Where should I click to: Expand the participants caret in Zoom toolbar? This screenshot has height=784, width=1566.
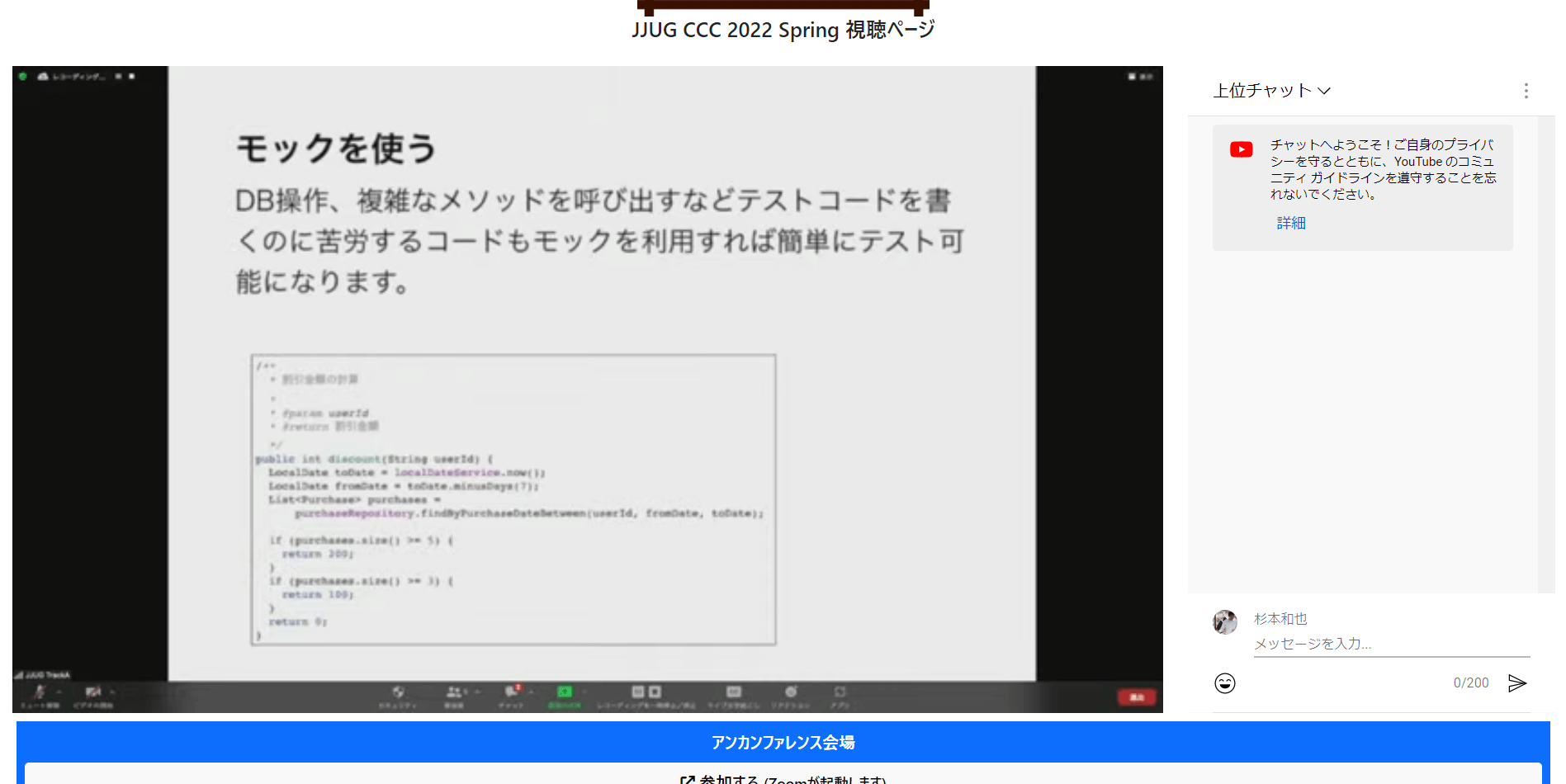click(477, 692)
